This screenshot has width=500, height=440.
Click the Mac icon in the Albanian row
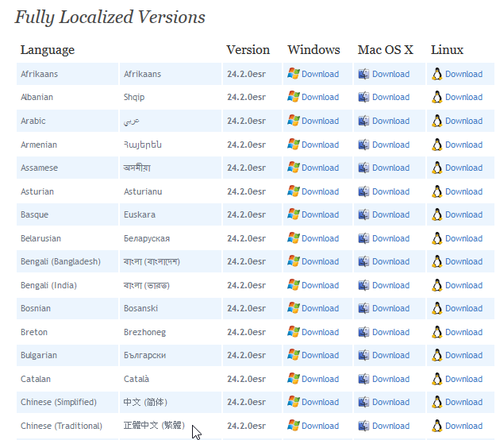pos(364,97)
